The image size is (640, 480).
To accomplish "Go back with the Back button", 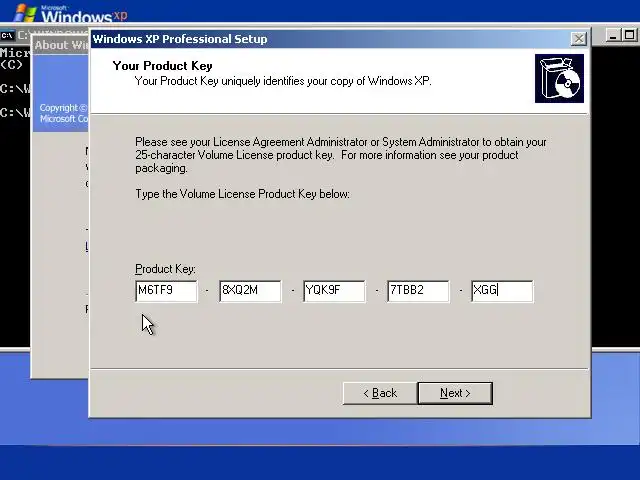I will point(380,393).
